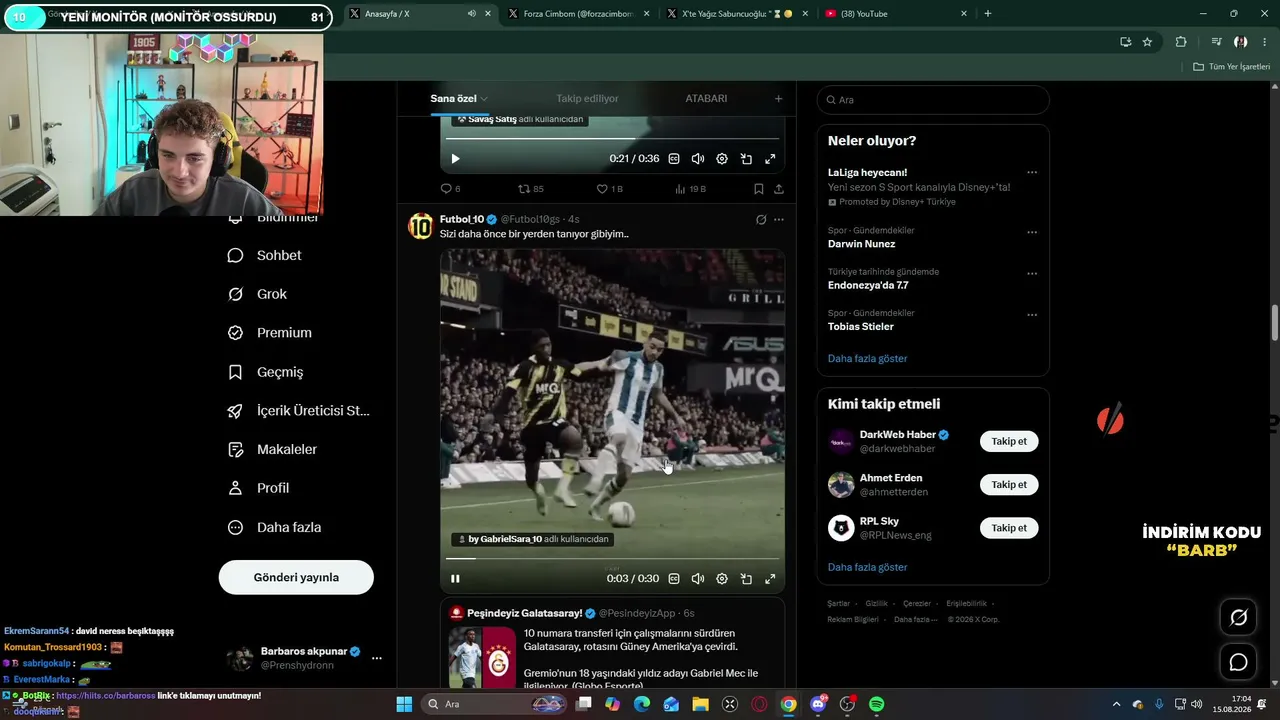Mute the 0:21 / 0:36 video
The height and width of the screenshot is (720, 1280).
(x=698, y=159)
